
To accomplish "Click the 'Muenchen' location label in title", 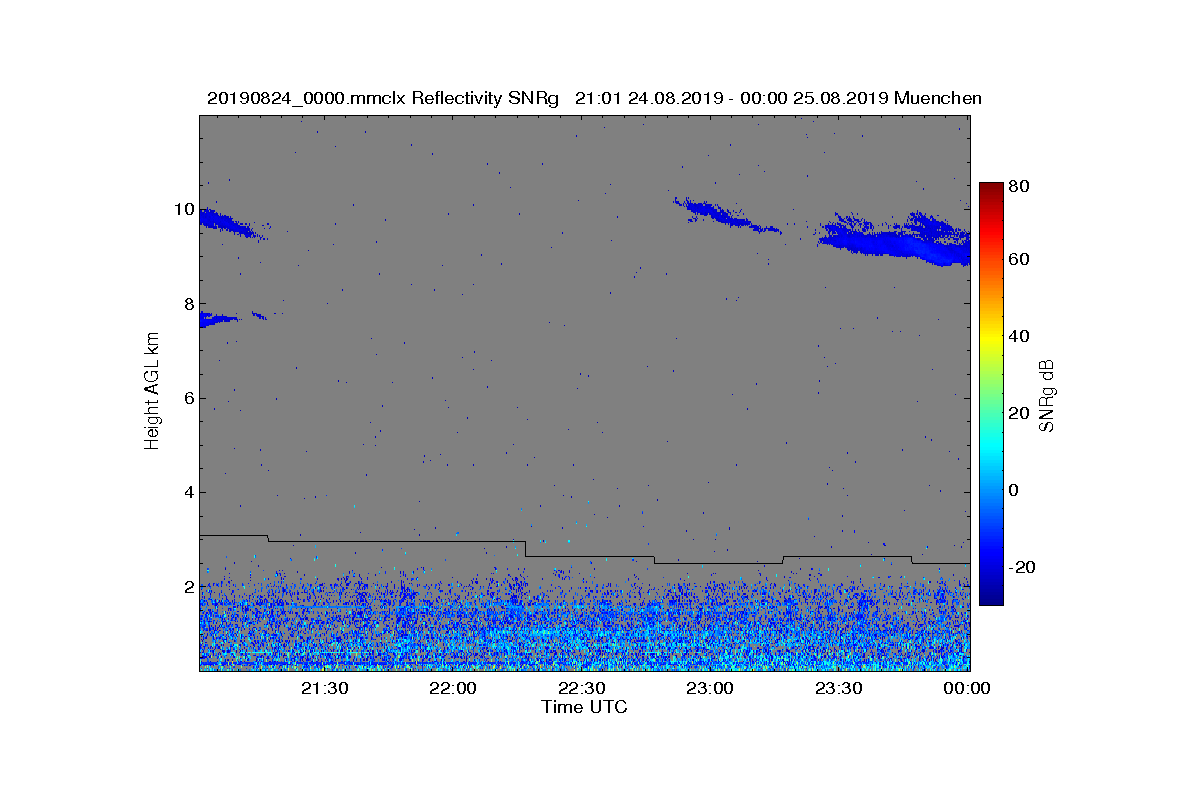I will coord(938,98).
